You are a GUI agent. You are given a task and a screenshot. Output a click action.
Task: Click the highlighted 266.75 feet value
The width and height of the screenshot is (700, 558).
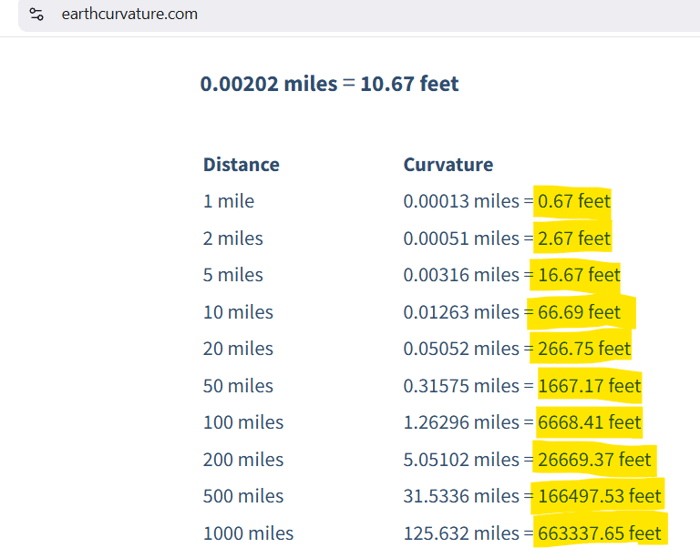[584, 349]
